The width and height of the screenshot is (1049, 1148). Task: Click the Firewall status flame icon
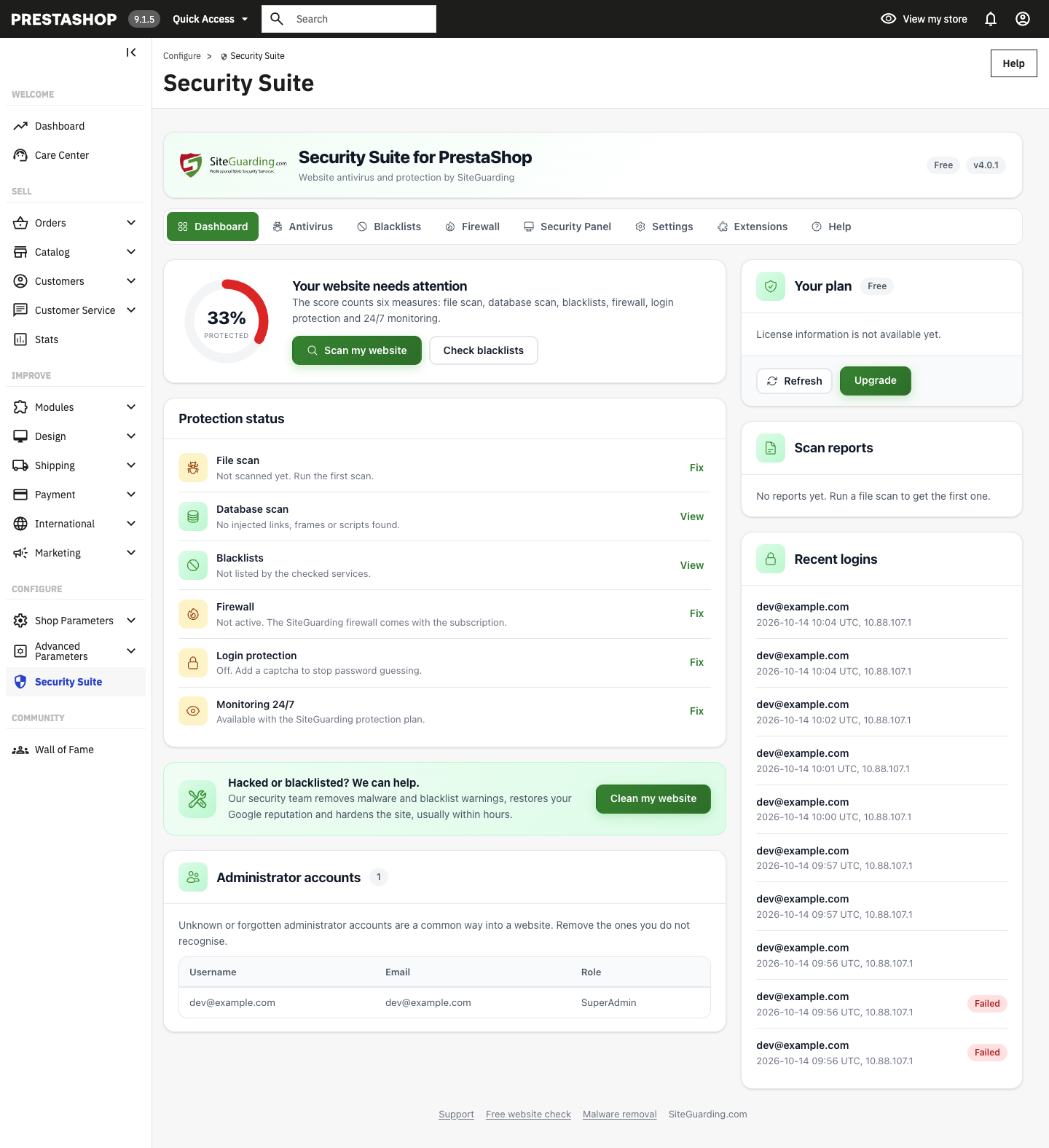coord(193,614)
